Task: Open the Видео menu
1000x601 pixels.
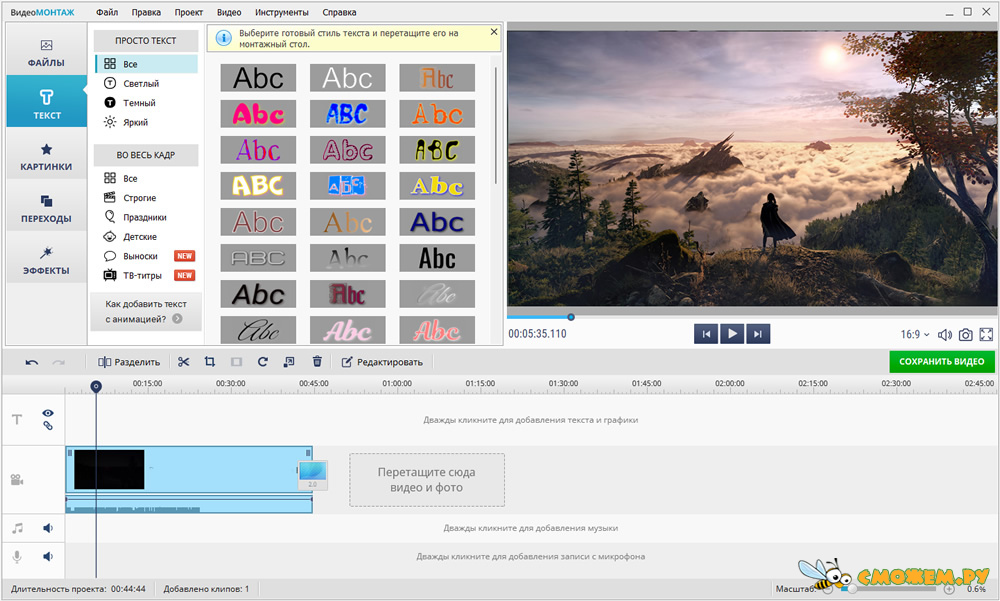Action: (x=229, y=12)
